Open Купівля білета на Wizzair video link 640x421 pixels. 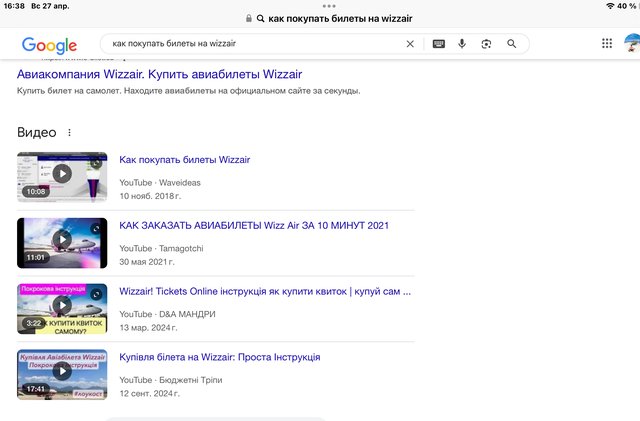tap(220, 357)
